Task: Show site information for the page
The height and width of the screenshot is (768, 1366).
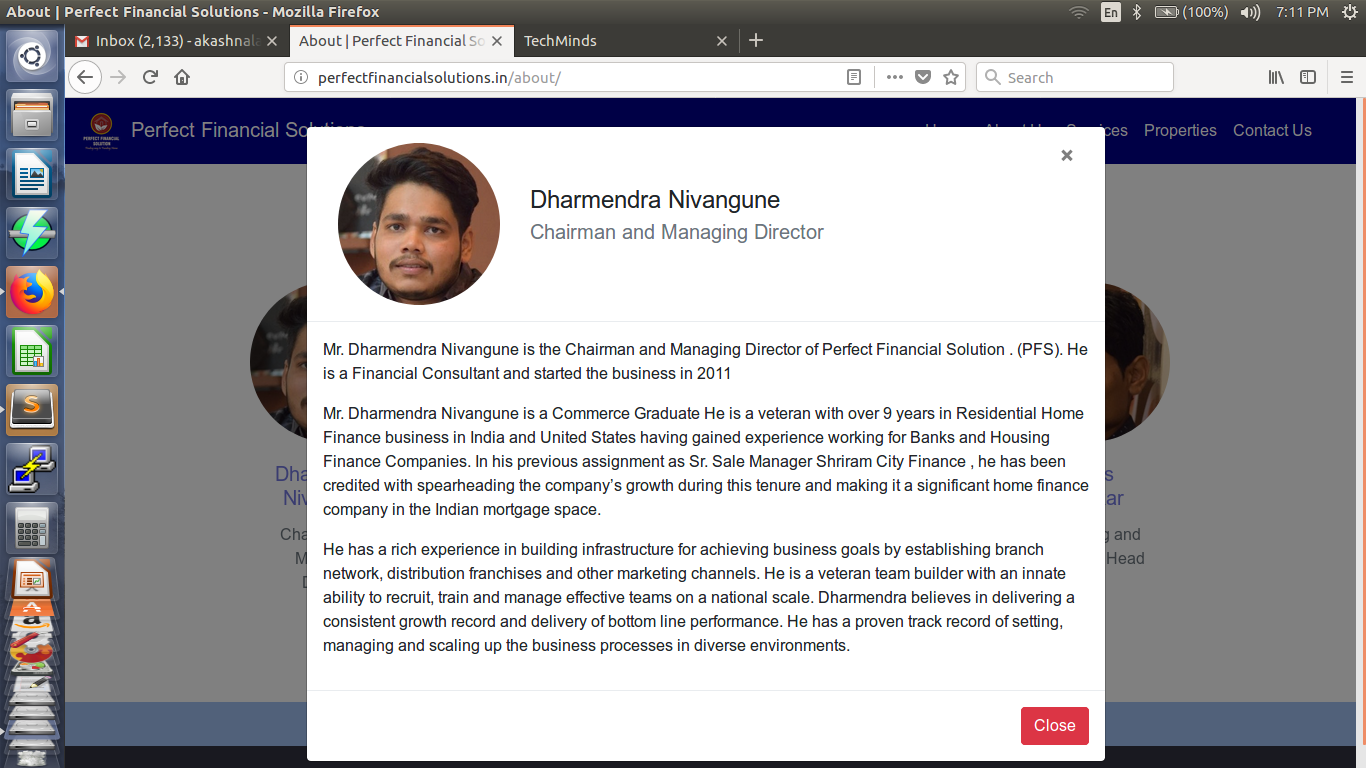Action: [300, 77]
